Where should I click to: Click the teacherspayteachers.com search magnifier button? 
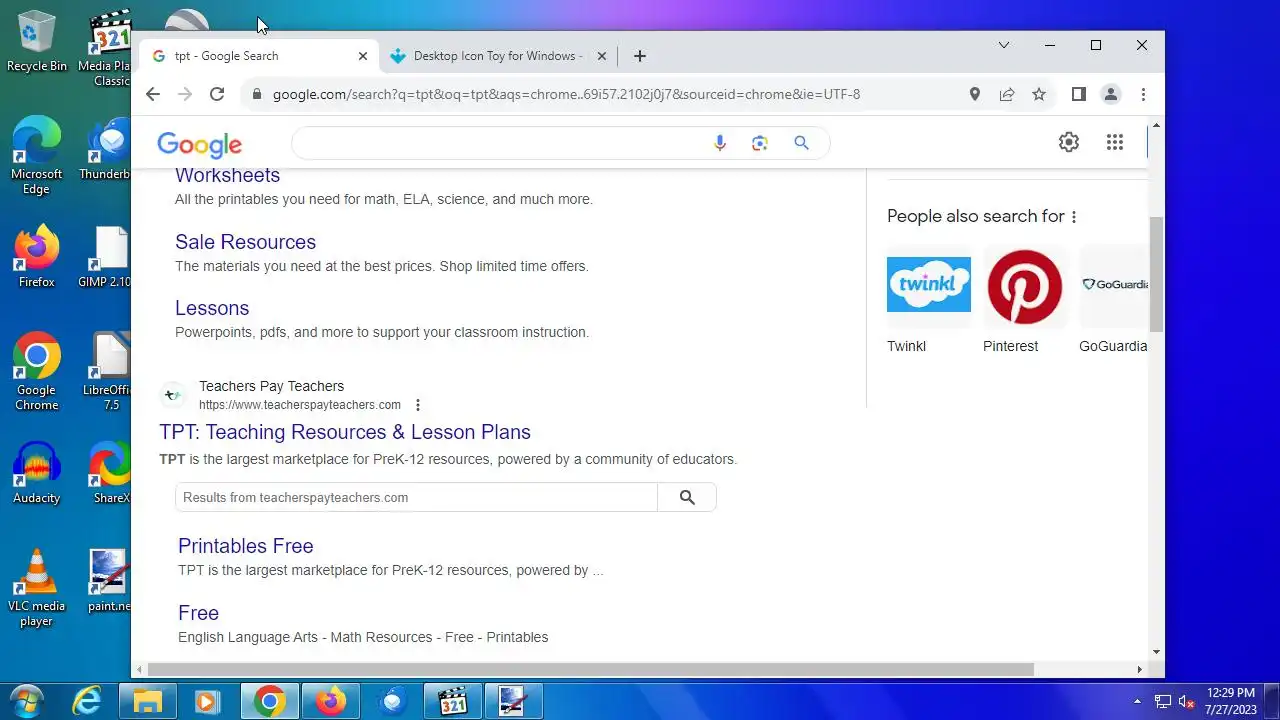pos(687,497)
